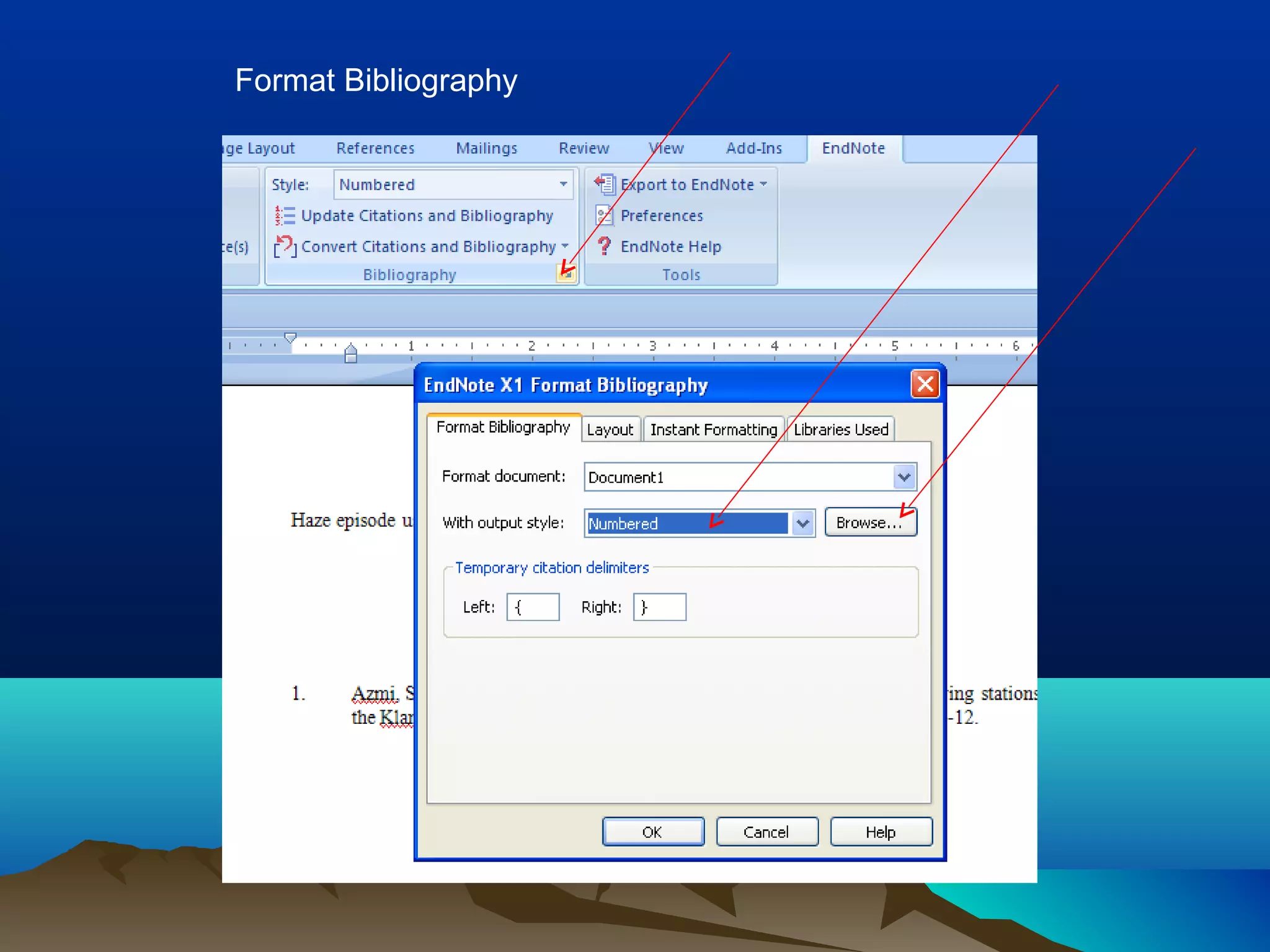Open the Bibliography group dialog launcher
The image size is (1270, 952).
(566, 273)
